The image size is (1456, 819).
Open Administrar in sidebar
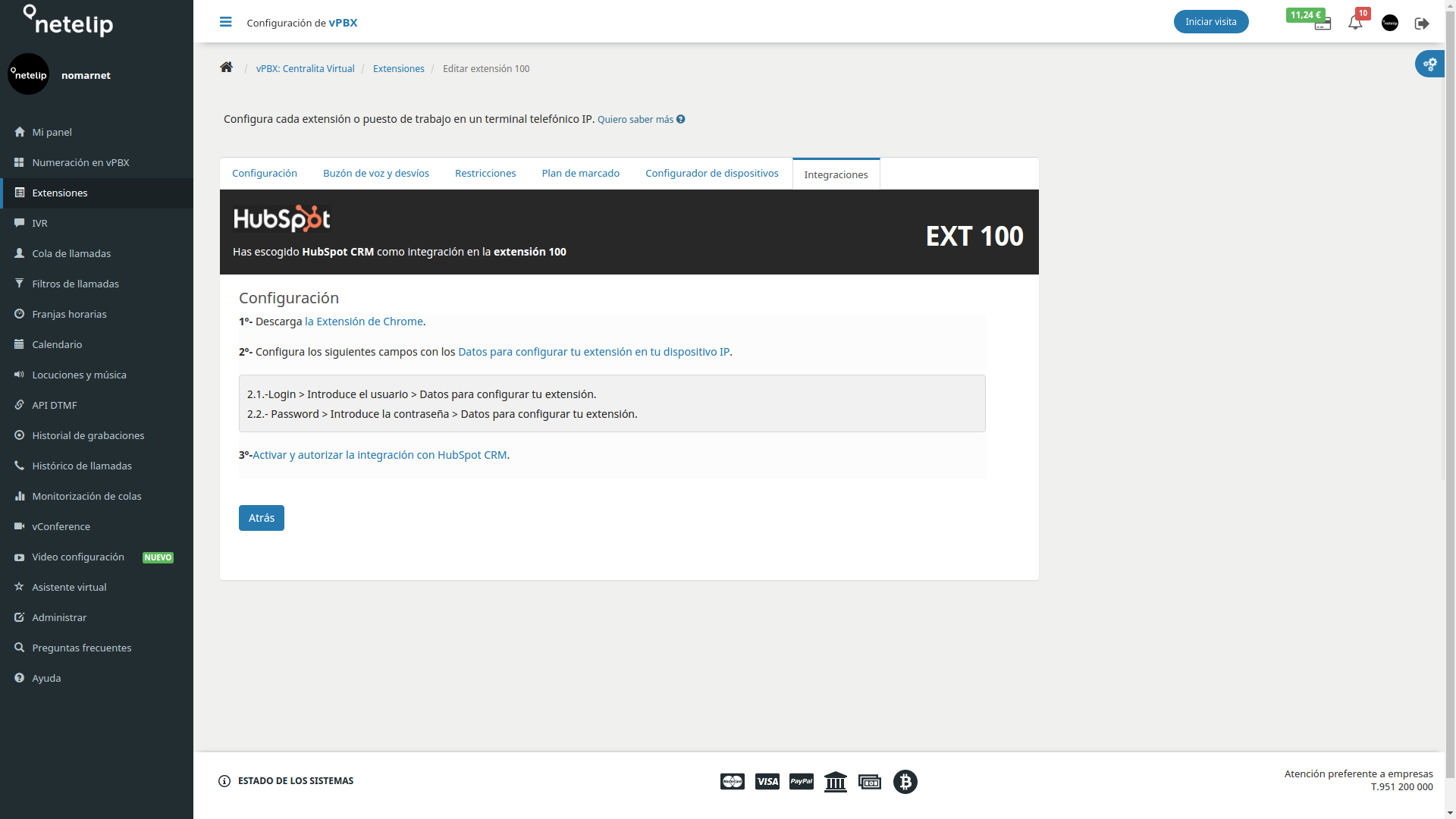[97, 617]
